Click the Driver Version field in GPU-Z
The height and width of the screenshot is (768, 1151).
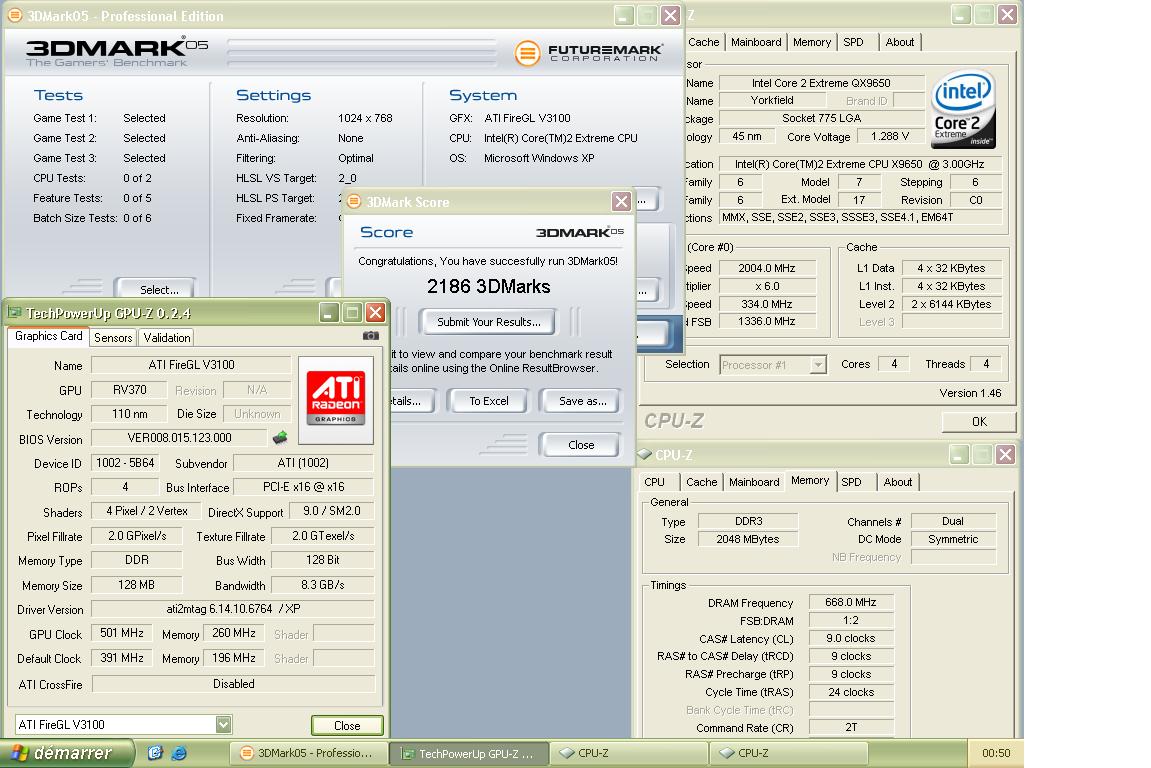coord(233,609)
